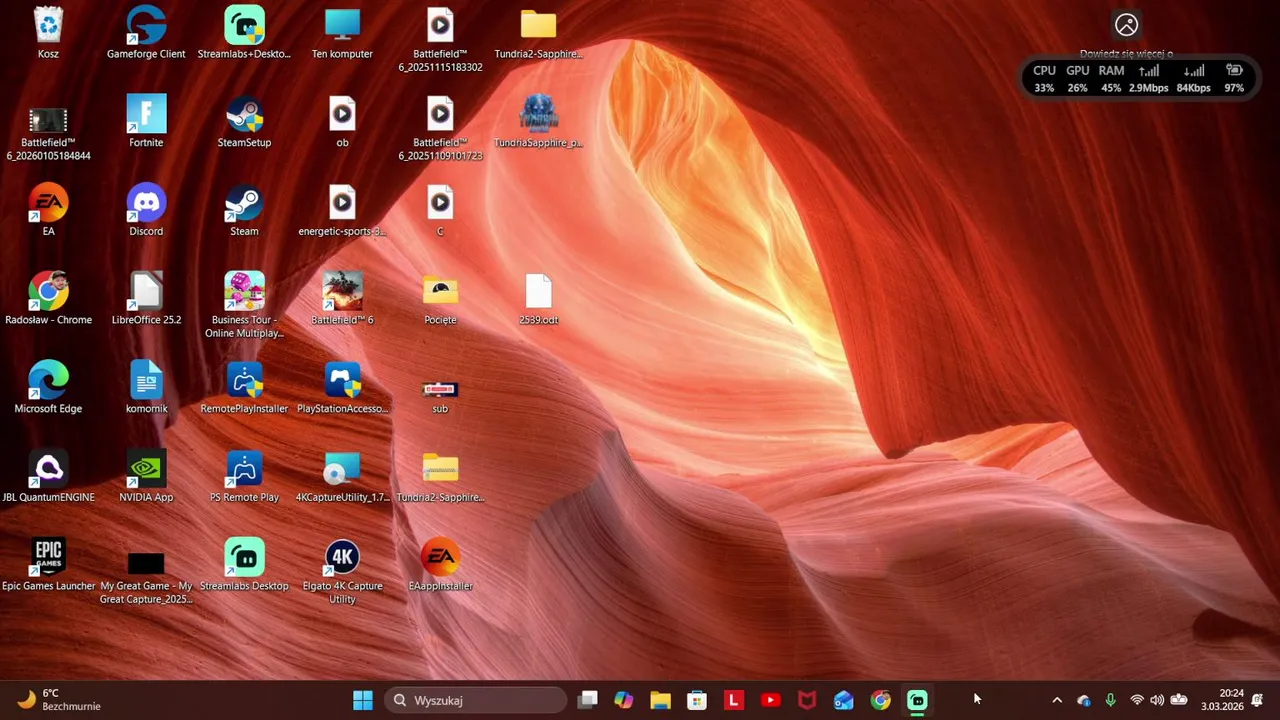Open the red L app on taskbar
Viewport: 1280px width, 720px height.
tap(734, 700)
